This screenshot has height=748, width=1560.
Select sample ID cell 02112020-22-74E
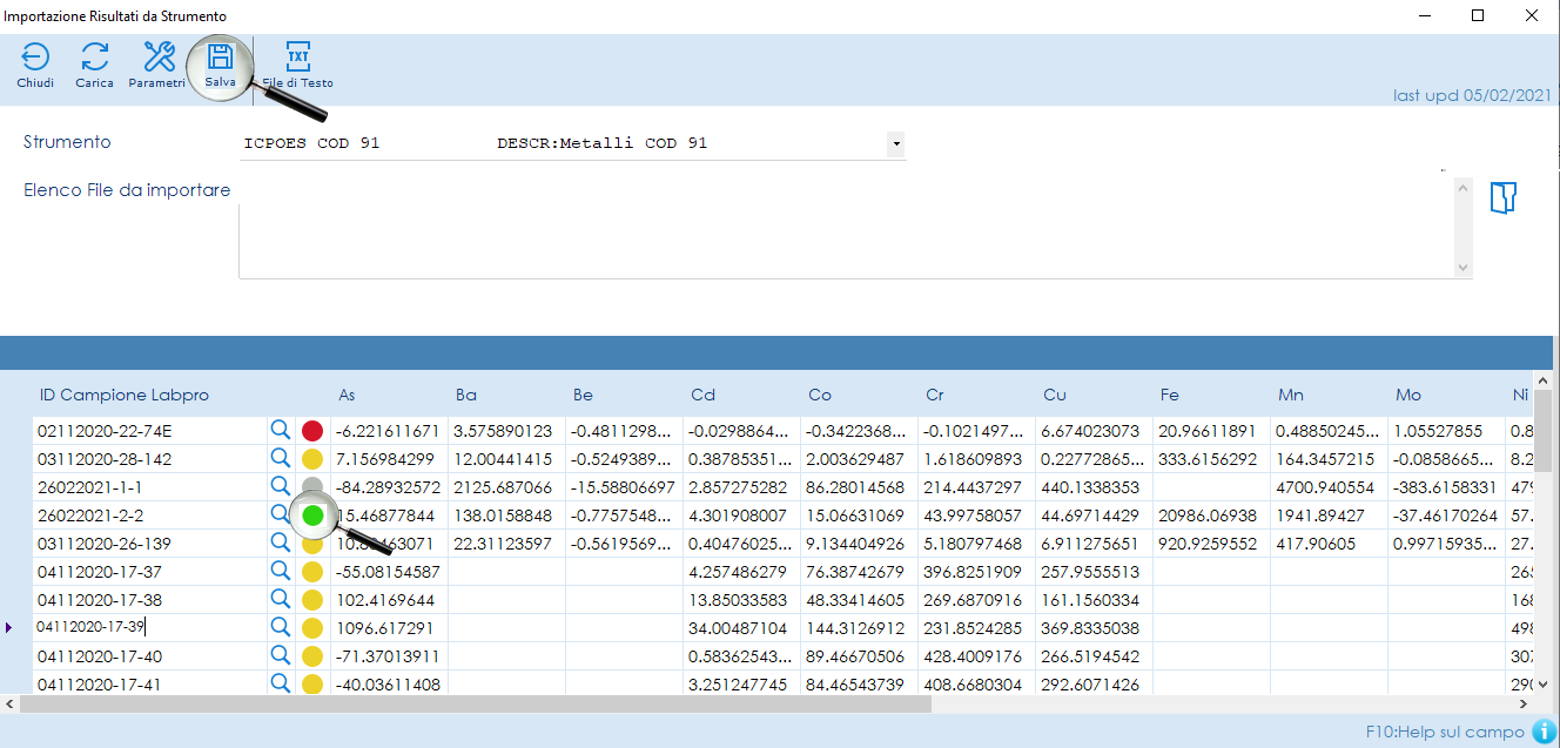coord(149,431)
